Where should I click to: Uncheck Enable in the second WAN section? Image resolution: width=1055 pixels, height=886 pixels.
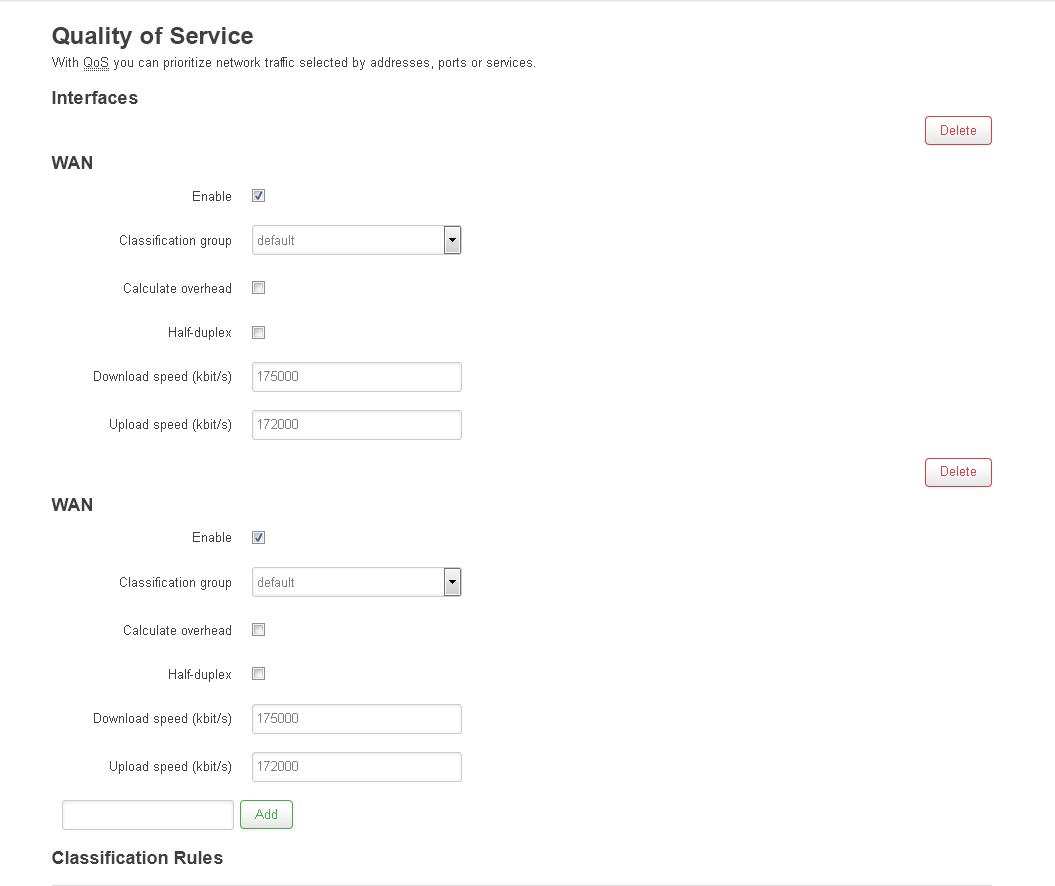[x=258, y=538]
